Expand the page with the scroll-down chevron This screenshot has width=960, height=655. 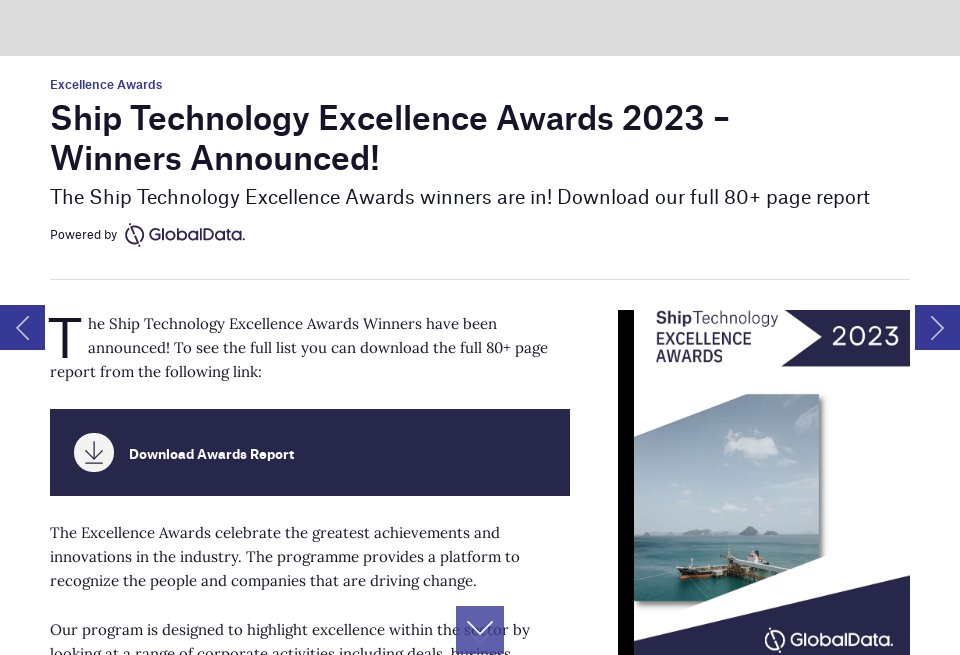[x=480, y=628]
